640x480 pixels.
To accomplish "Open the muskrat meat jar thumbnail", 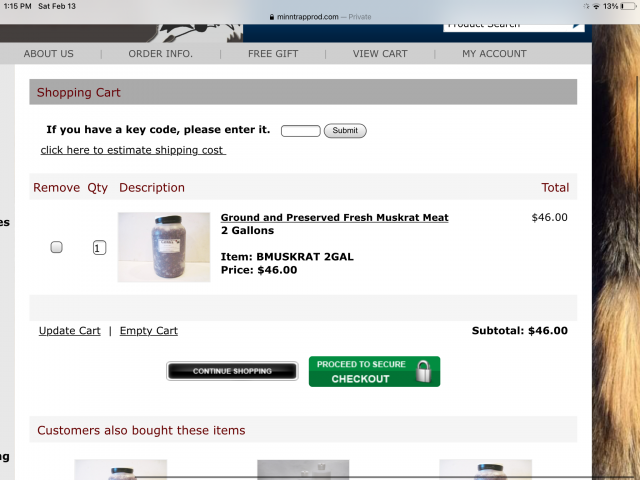I will coord(164,247).
